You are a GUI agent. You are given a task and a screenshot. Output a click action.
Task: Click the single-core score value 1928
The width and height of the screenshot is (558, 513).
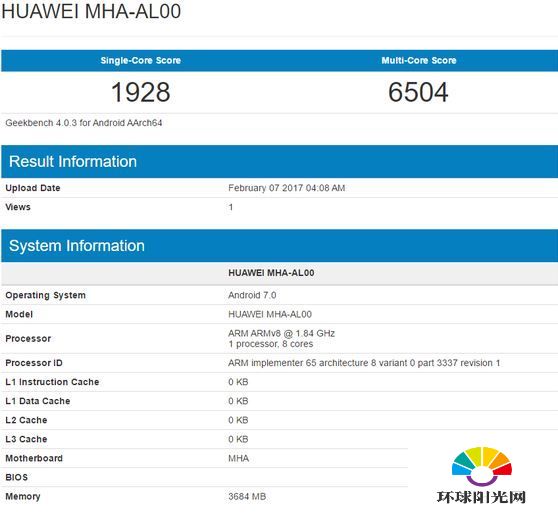coord(141,92)
